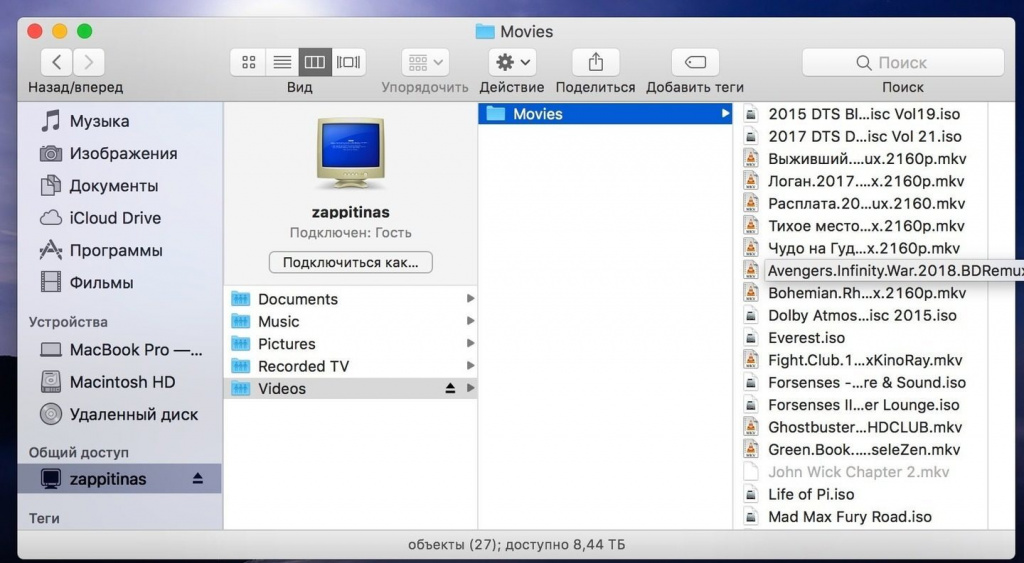Click the Поделиться share icon
1024x563 pixels.
pos(596,62)
